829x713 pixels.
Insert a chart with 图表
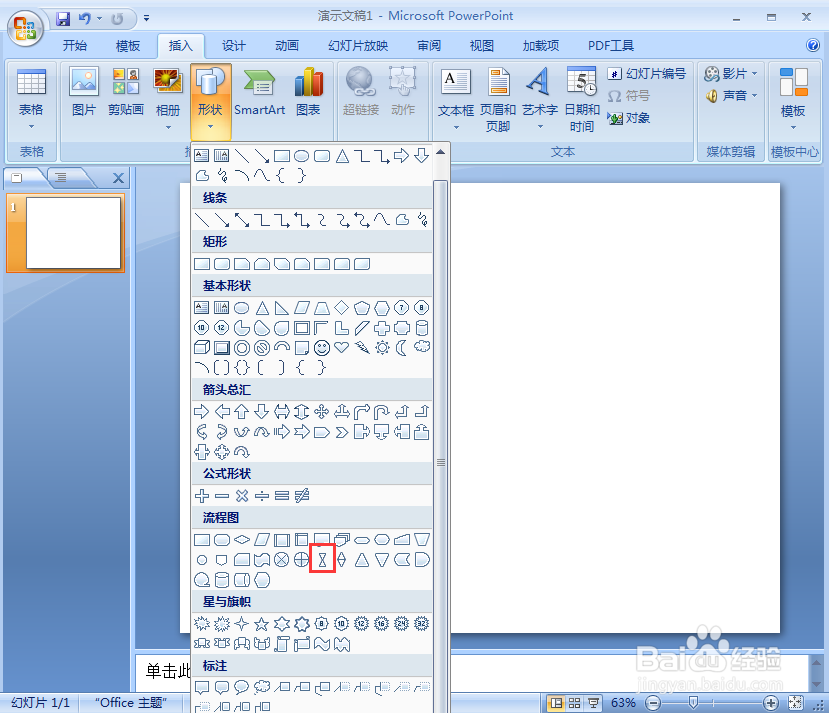[x=309, y=91]
